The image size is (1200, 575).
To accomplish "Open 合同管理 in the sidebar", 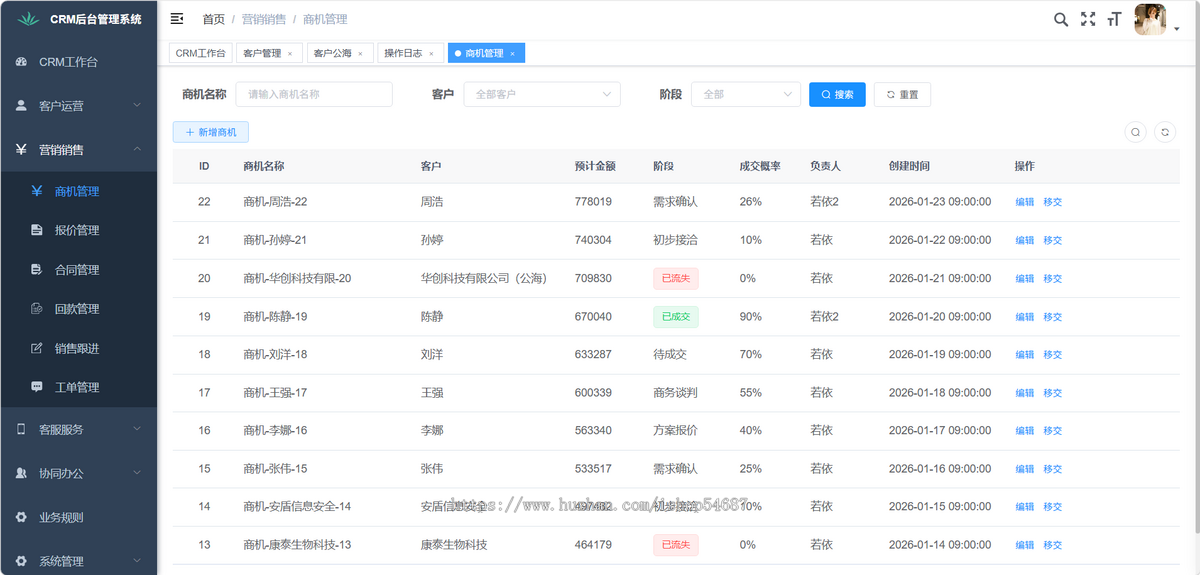I will click(x=78, y=270).
